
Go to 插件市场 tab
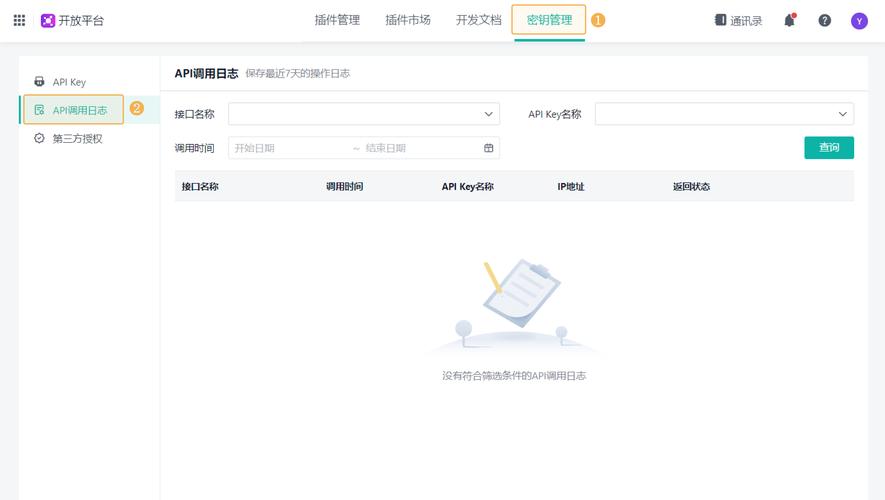(x=408, y=20)
